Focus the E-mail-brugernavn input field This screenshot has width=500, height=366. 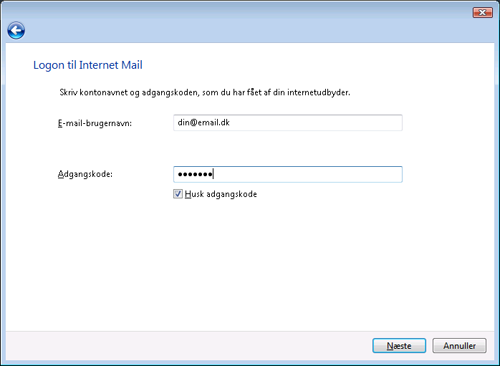pos(288,123)
